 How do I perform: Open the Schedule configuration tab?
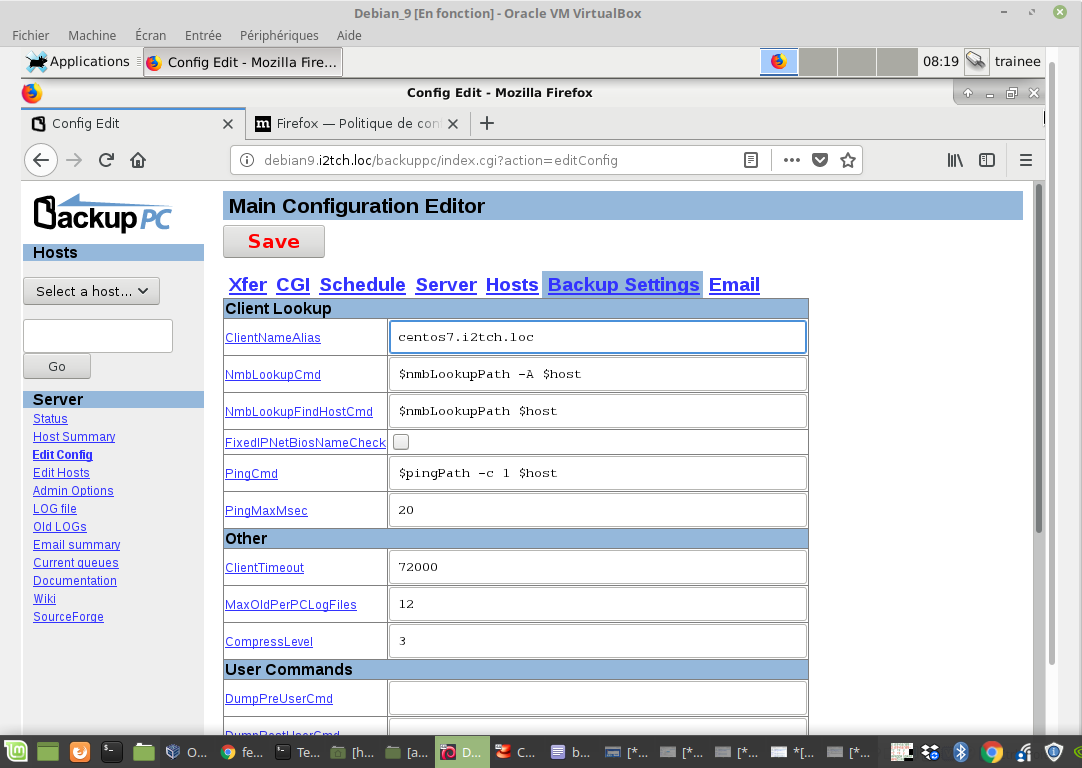[x=362, y=285]
